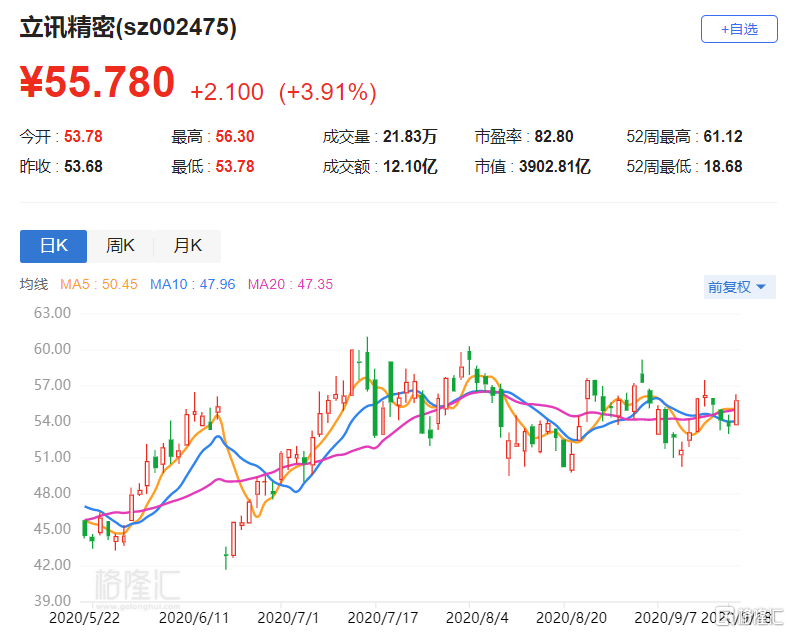Click the MA20 : 47.35 indicator label
Screen dimensions: 790x633
[x=290, y=284]
